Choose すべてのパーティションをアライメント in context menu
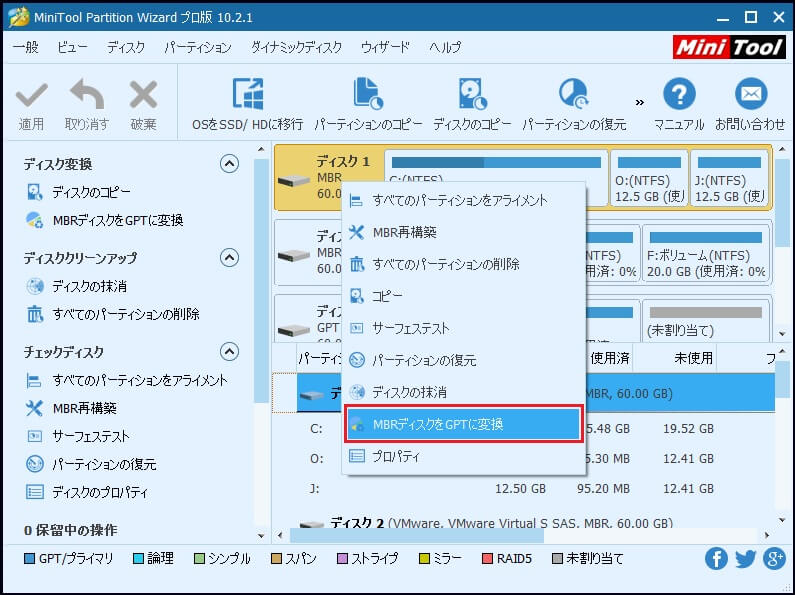 point(464,201)
